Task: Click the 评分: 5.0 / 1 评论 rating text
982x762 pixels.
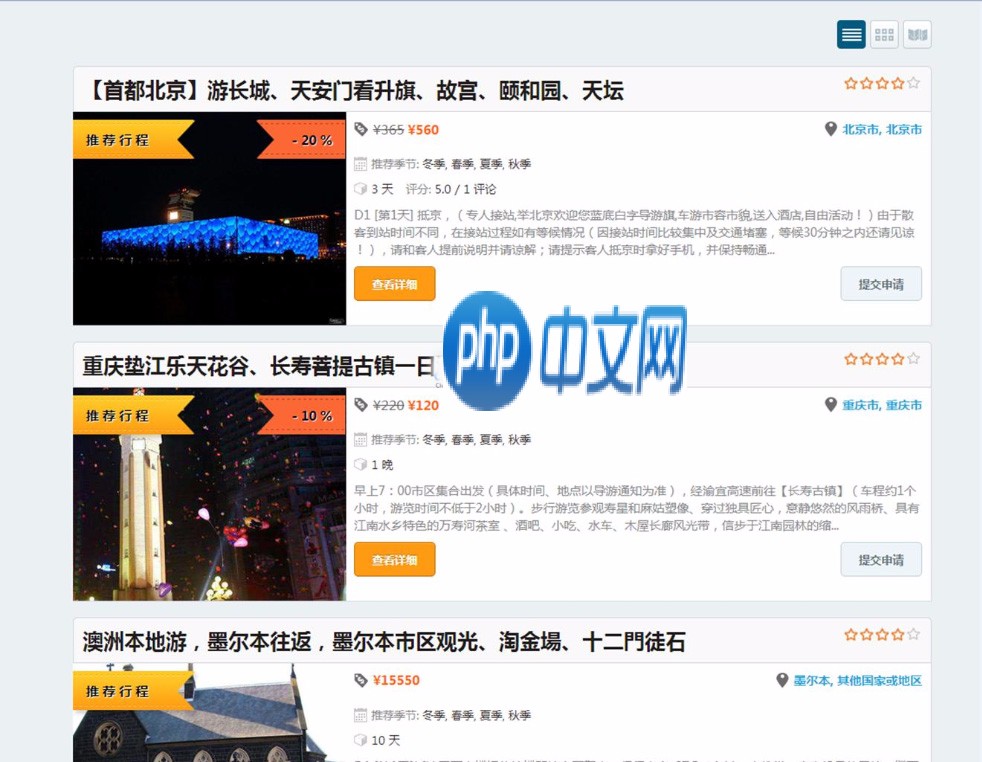Action: pyautogui.click(x=451, y=189)
